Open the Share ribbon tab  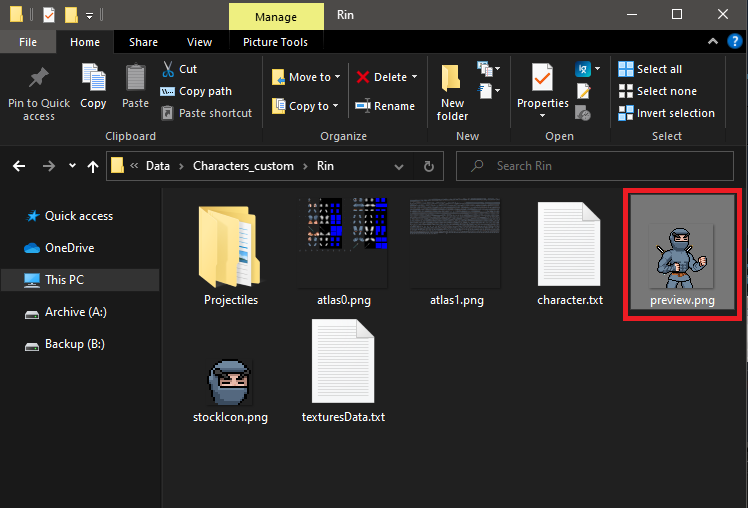[x=143, y=42]
